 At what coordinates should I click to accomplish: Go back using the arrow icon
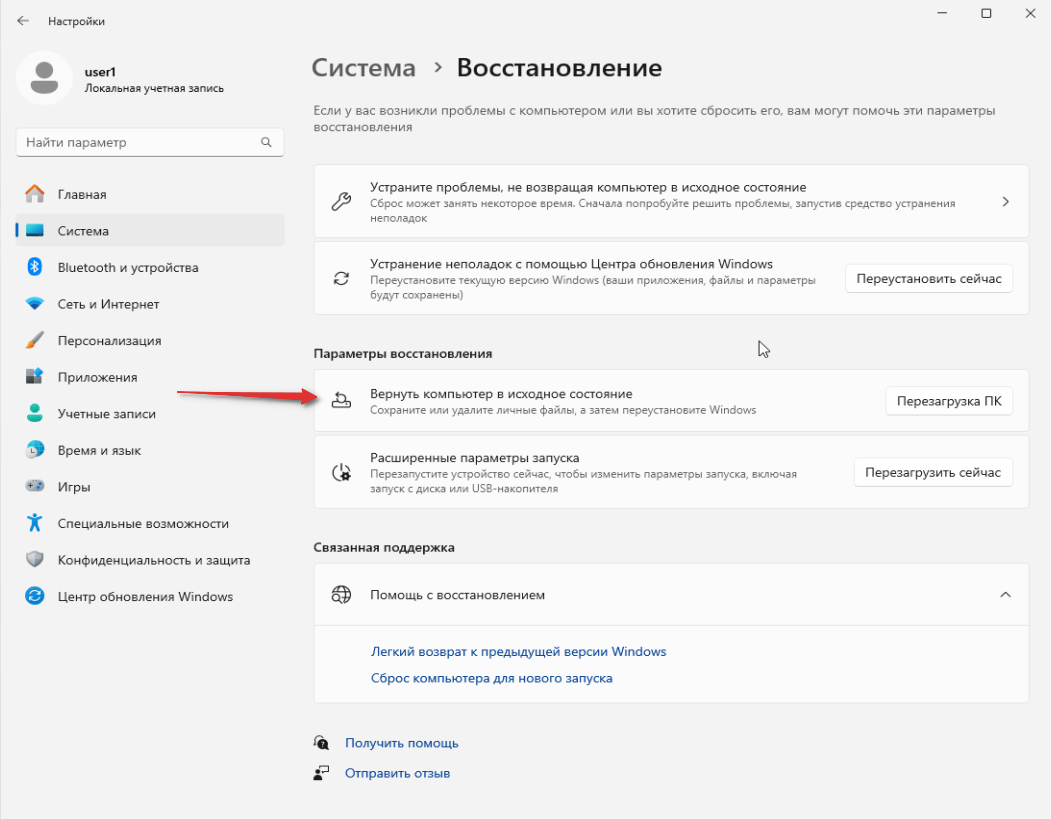[x=23, y=21]
